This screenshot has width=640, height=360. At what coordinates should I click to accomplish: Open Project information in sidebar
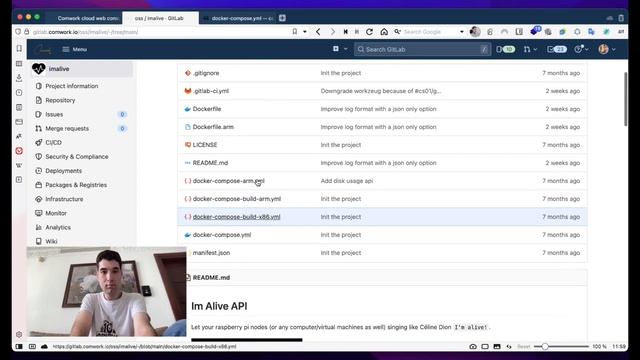pyautogui.click(x=71, y=86)
